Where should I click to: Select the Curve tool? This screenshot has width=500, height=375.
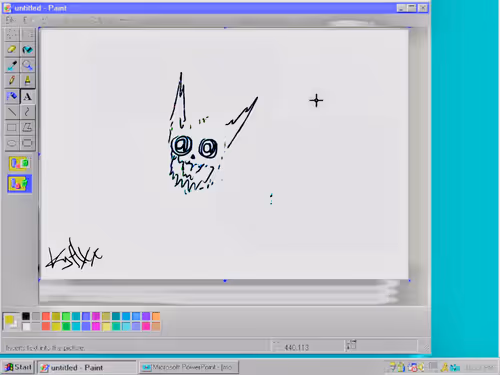27,112
